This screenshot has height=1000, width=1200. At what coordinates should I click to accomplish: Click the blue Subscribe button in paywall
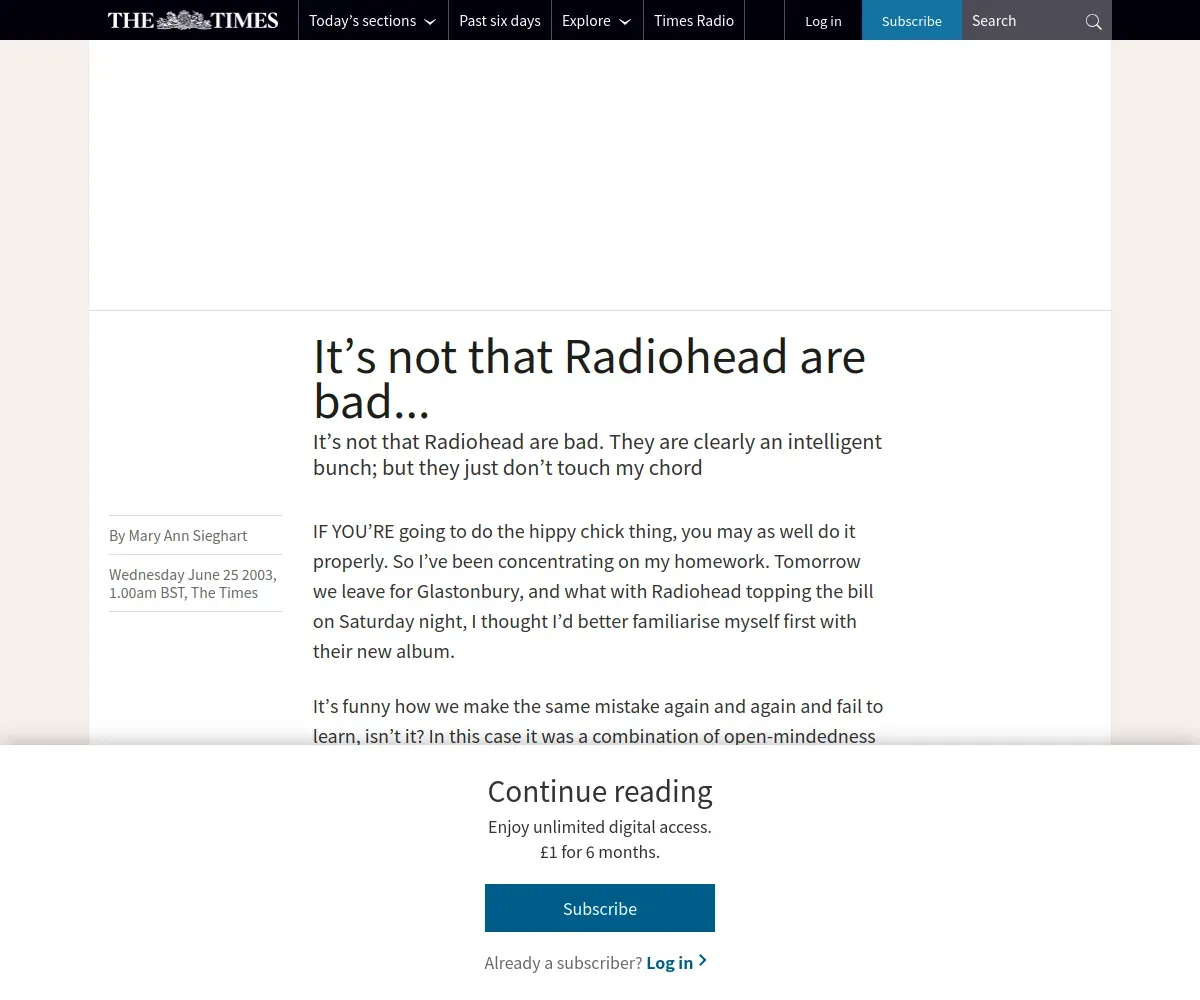tap(600, 908)
